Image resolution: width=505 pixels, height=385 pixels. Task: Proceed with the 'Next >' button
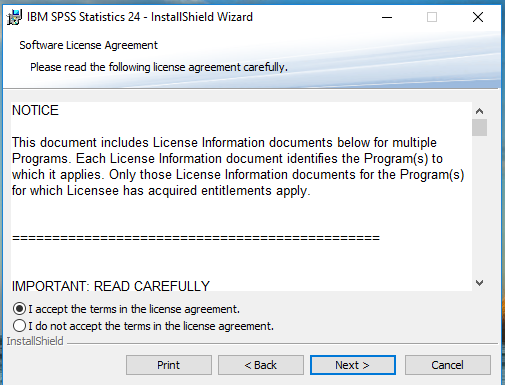pyautogui.click(x=353, y=365)
